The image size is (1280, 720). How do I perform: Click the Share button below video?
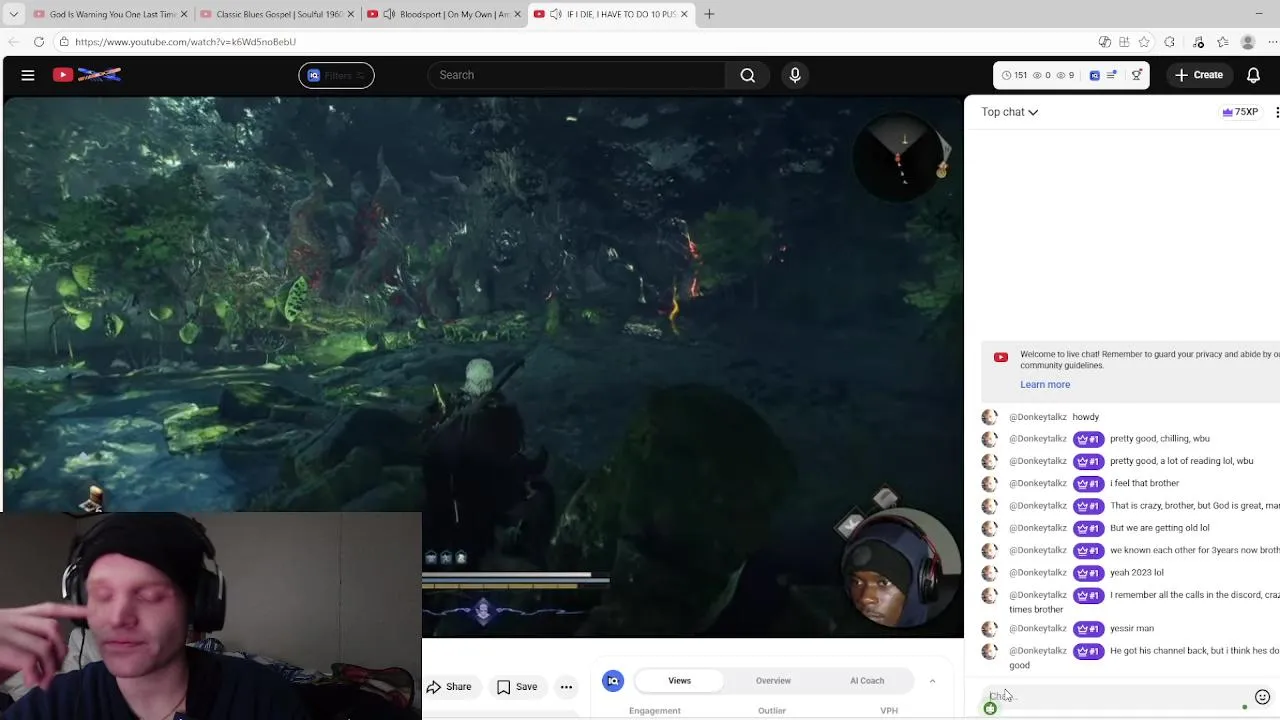point(449,687)
